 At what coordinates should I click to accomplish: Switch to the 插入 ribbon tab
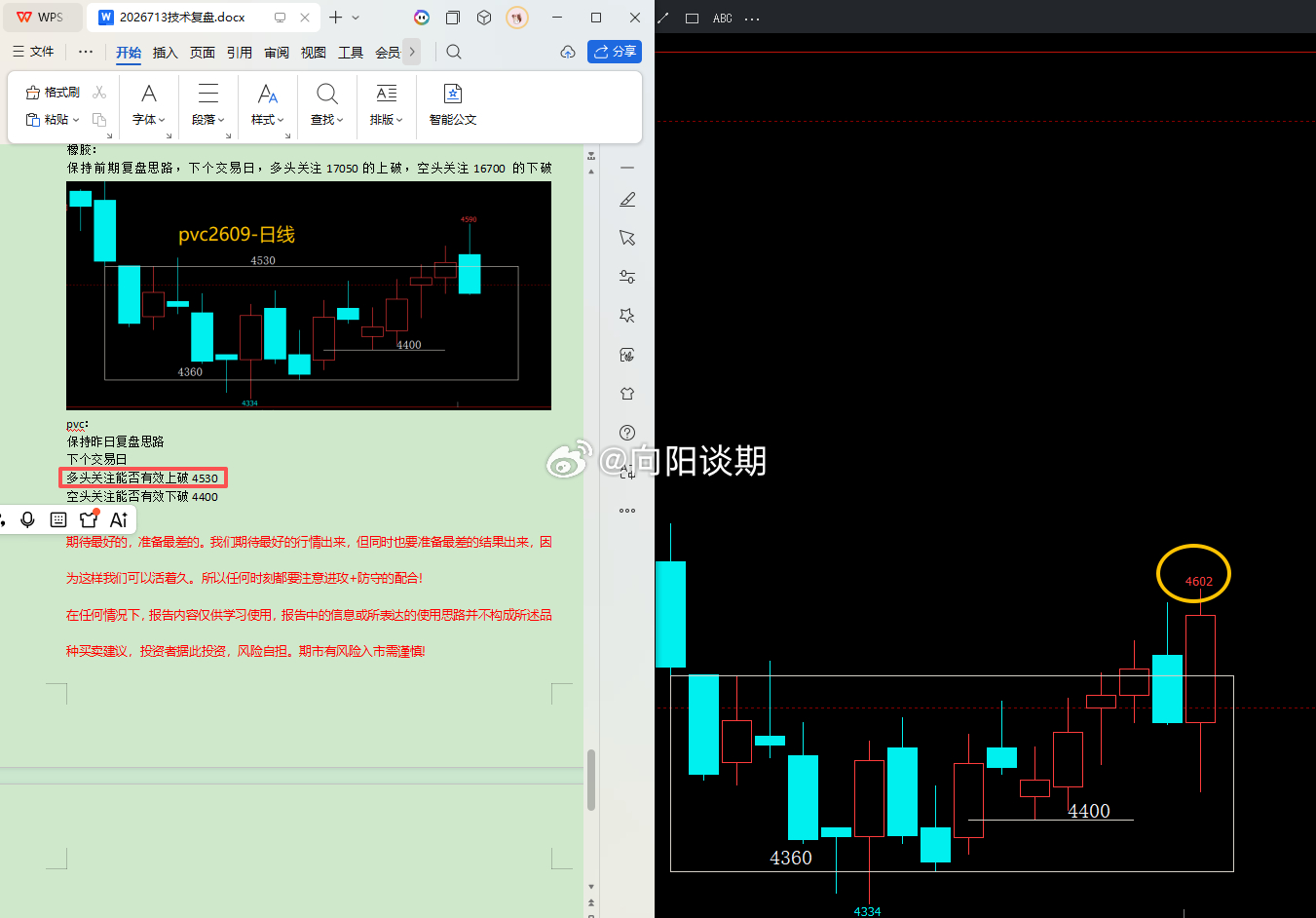166,53
